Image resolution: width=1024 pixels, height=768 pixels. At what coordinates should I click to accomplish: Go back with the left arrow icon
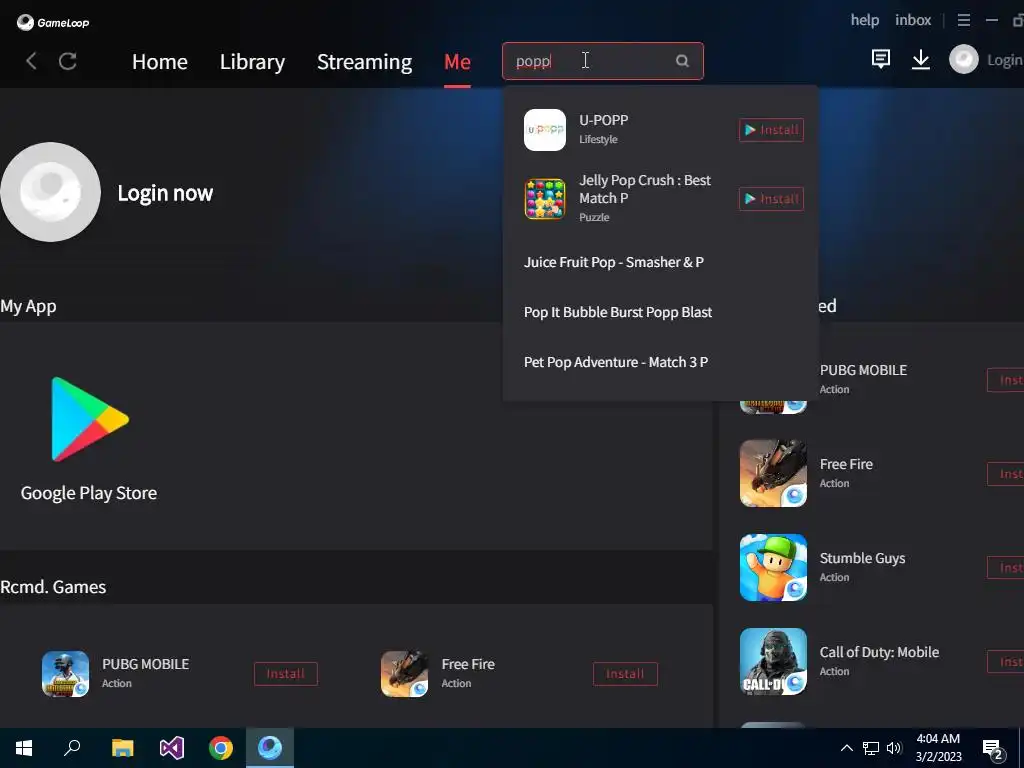(31, 61)
